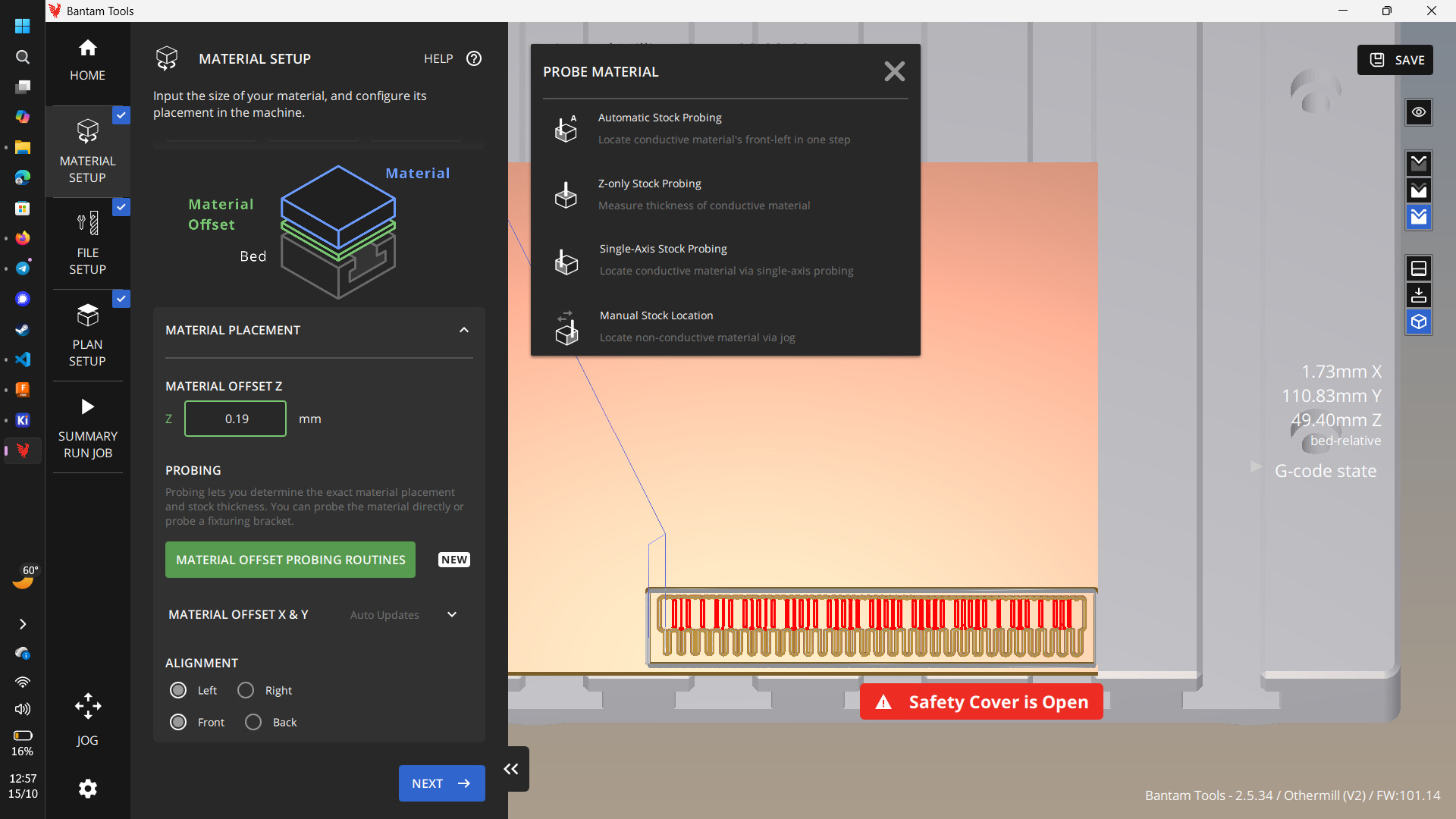The height and width of the screenshot is (819, 1456).
Task: Open the settings gear in sidebar
Action: click(88, 789)
